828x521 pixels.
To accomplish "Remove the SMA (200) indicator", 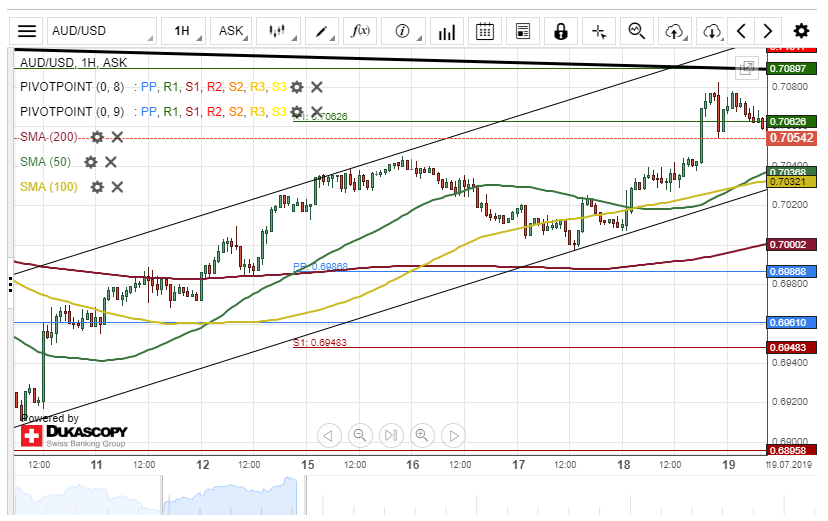I will tap(117, 137).
